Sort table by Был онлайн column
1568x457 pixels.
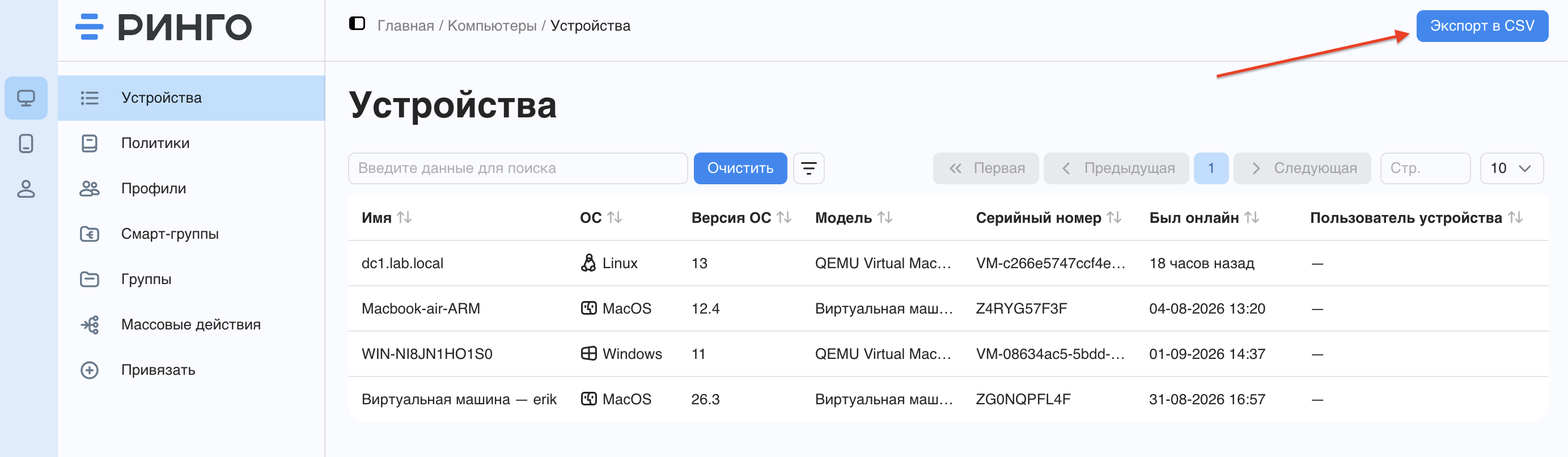coord(1252,217)
